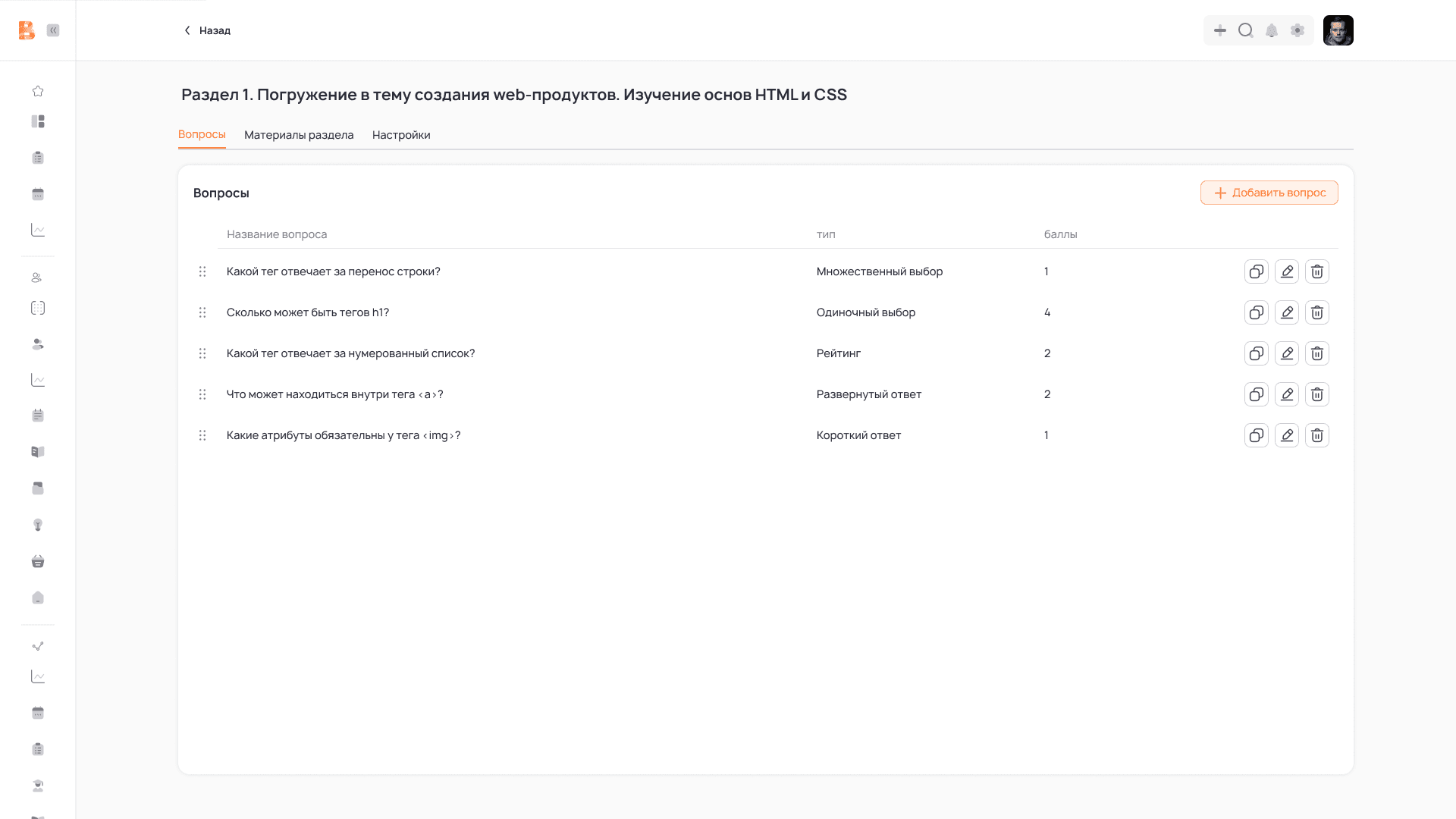This screenshot has width=1456, height=819.
Task: Edit the question about тегов h1
Action: pyautogui.click(x=1287, y=312)
